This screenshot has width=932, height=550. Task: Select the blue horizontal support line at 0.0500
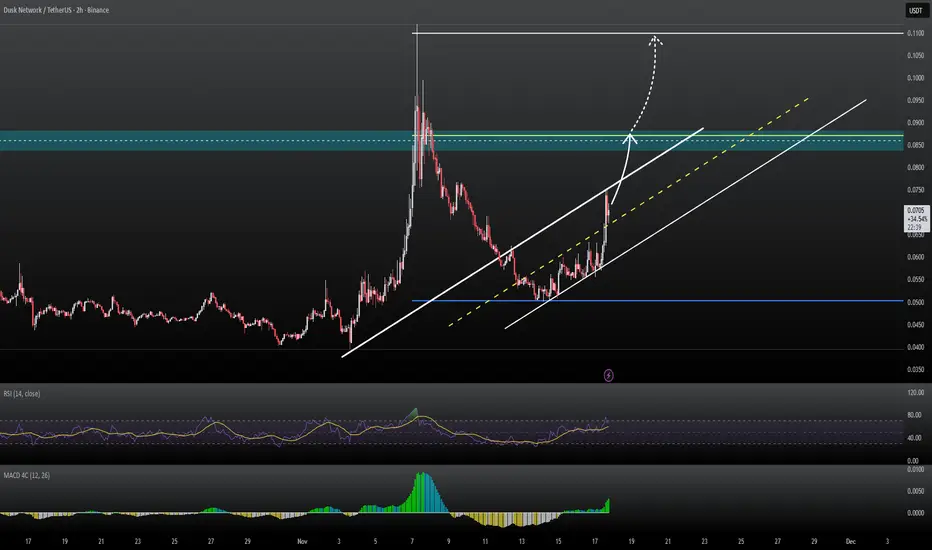click(657, 301)
